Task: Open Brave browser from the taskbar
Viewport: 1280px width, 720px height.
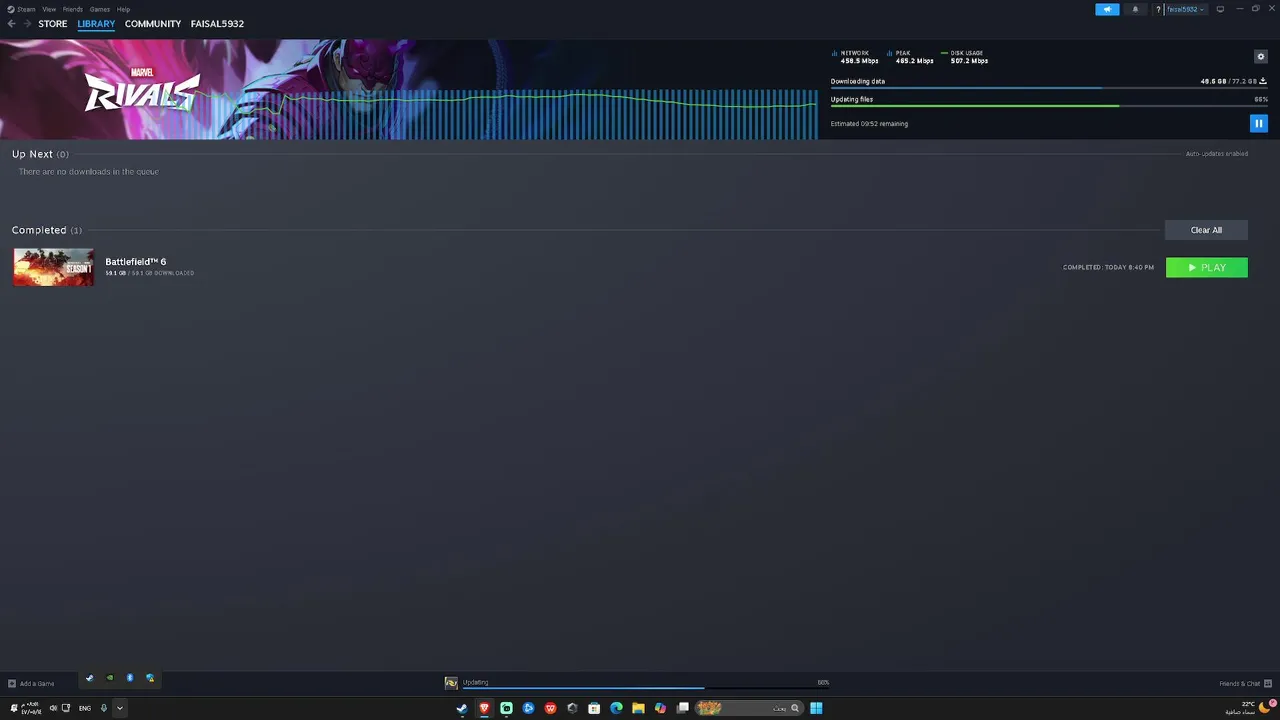Action: (x=484, y=708)
